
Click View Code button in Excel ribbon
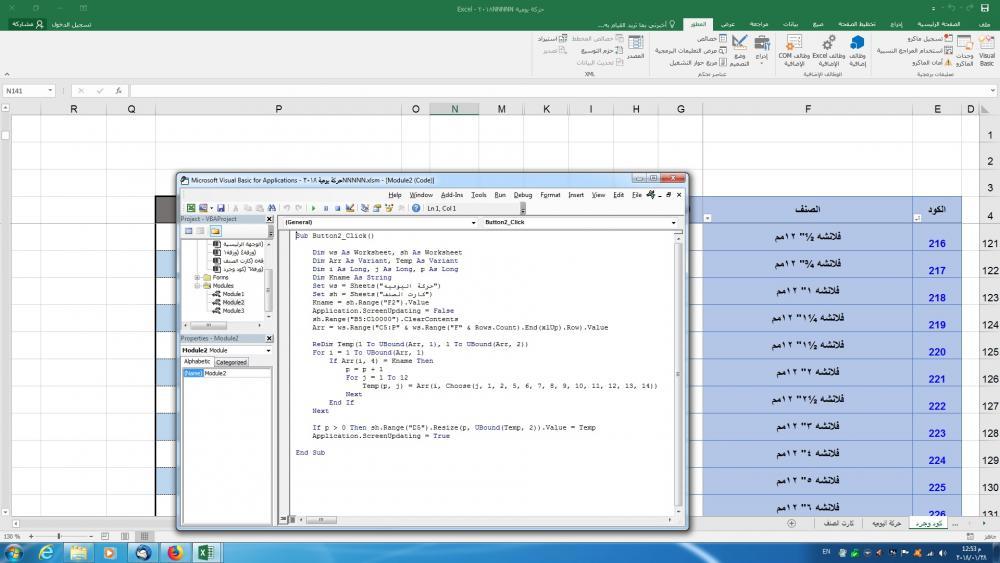pos(691,50)
